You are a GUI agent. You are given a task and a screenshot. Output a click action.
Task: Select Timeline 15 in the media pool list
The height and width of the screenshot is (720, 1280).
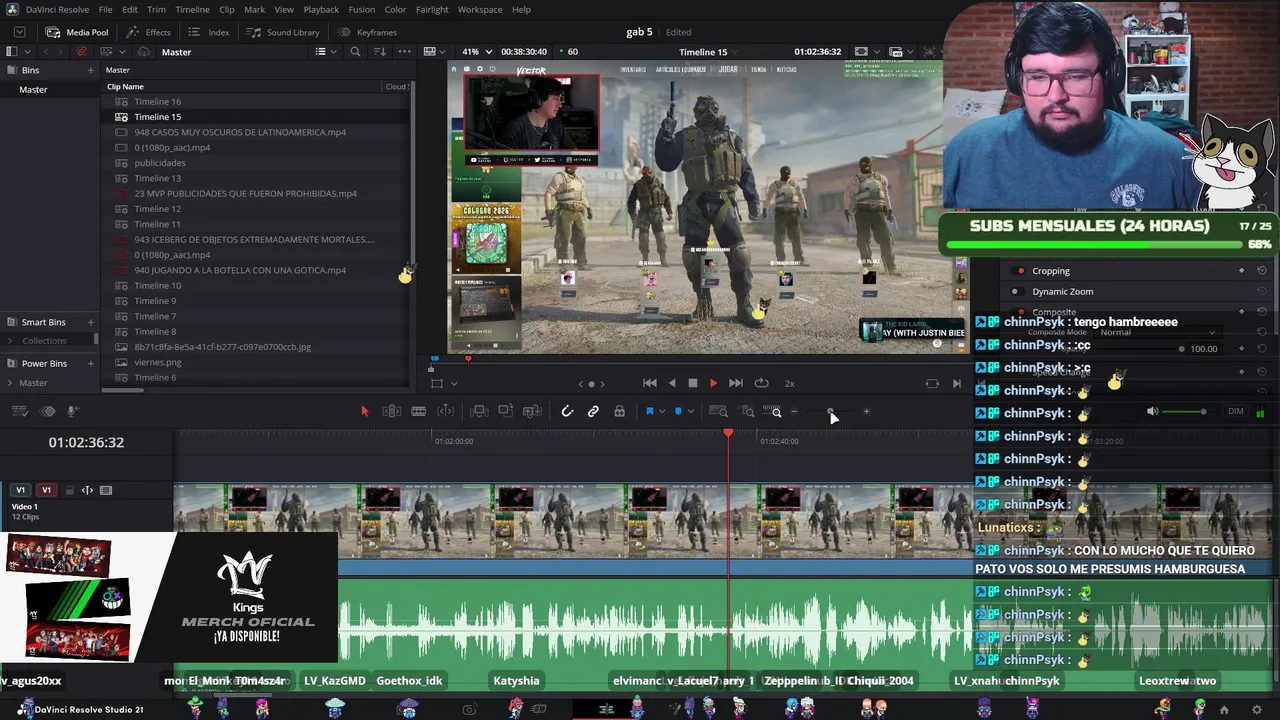pyautogui.click(x=158, y=117)
